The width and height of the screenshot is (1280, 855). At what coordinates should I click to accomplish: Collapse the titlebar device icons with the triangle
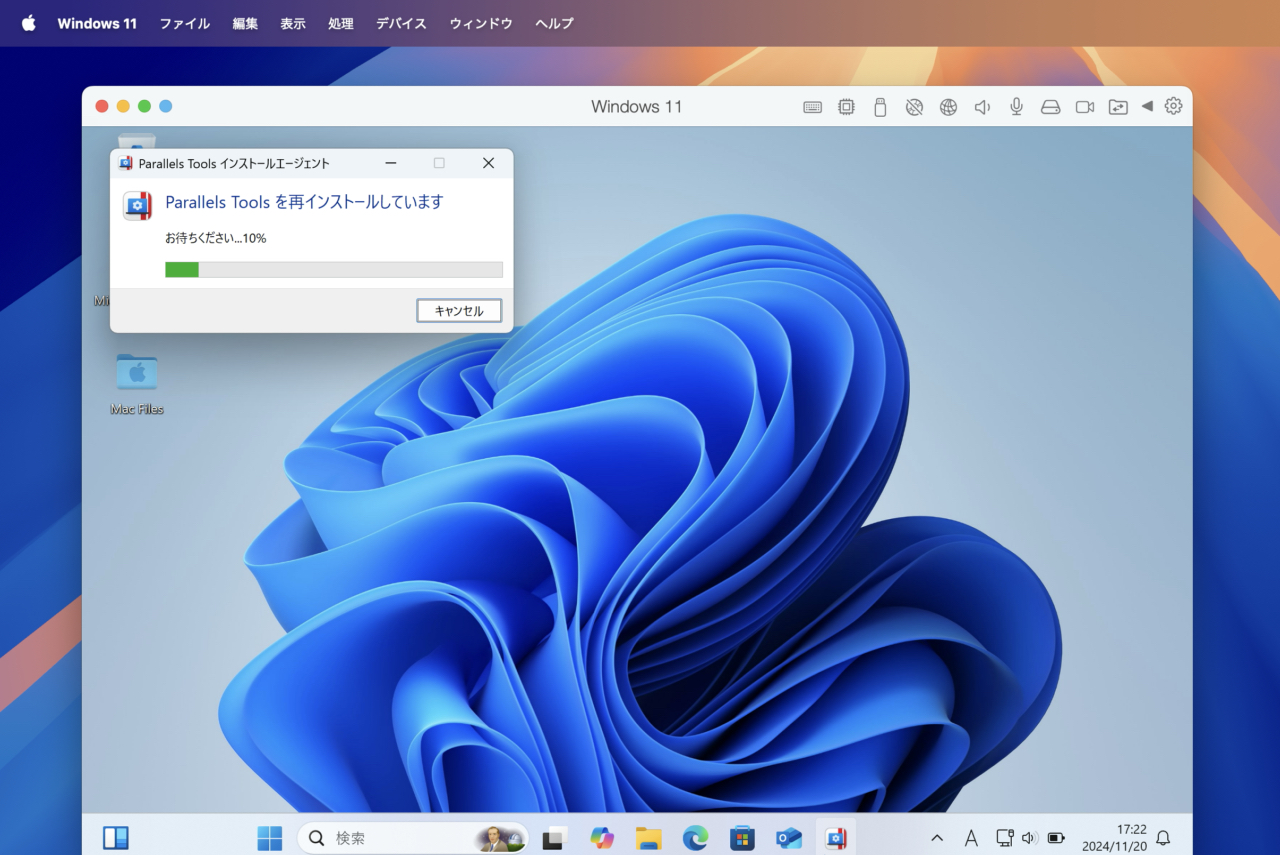pyautogui.click(x=1147, y=106)
